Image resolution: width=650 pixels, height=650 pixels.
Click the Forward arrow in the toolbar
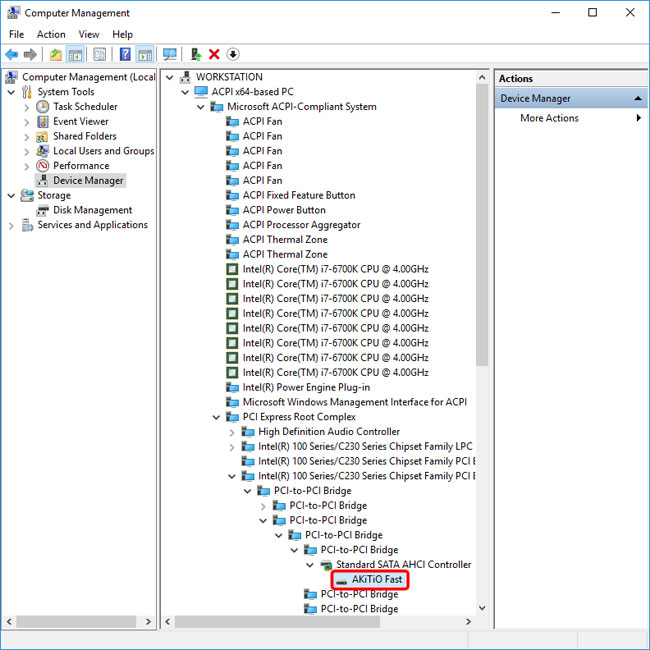tap(30, 54)
